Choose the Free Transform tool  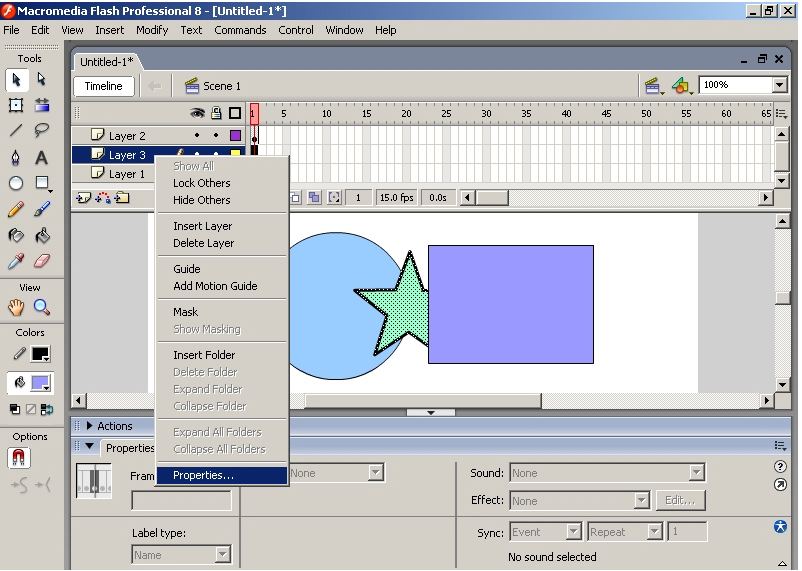coord(16,105)
